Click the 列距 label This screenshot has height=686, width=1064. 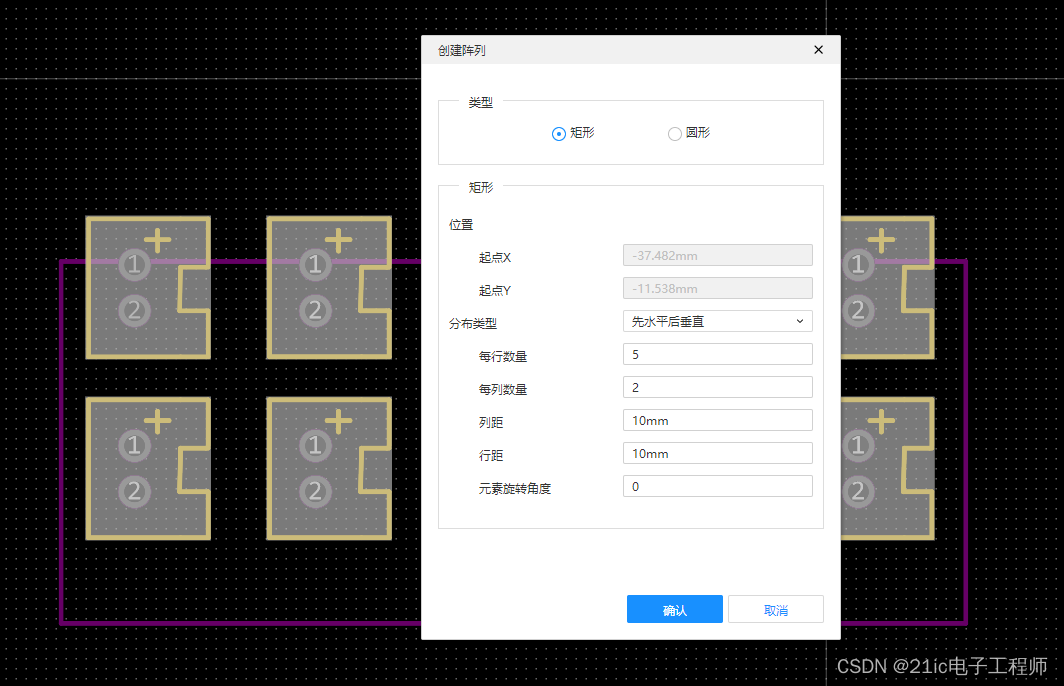(x=491, y=423)
